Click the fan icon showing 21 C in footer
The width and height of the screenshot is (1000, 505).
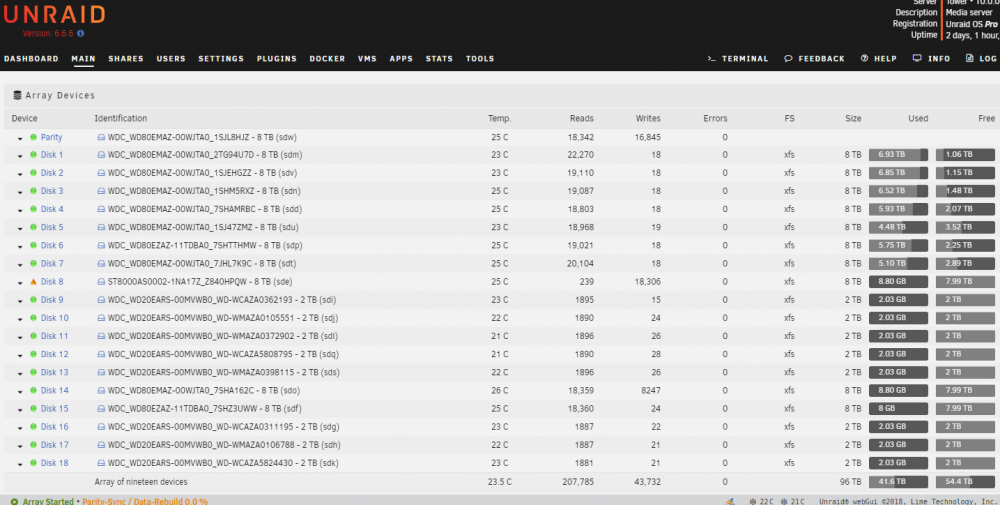click(784, 502)
